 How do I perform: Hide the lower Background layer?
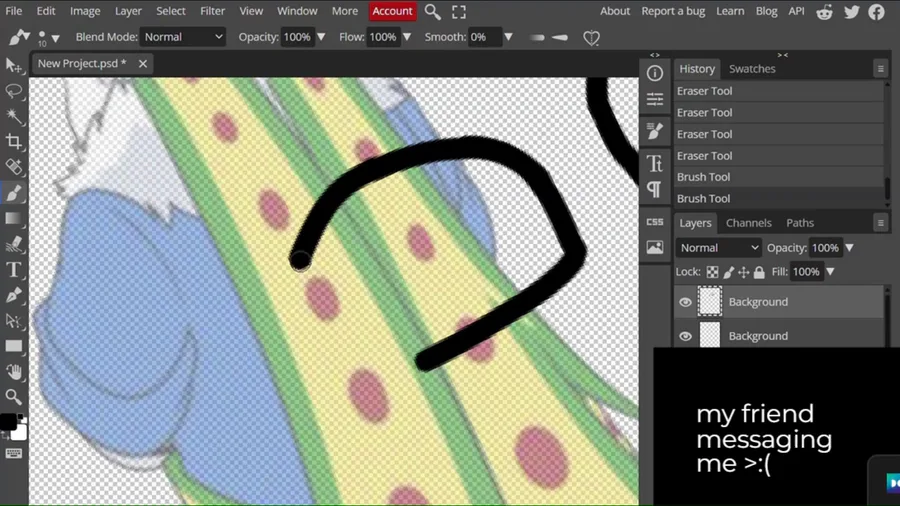pyautogui.click(x=685, y=336)
